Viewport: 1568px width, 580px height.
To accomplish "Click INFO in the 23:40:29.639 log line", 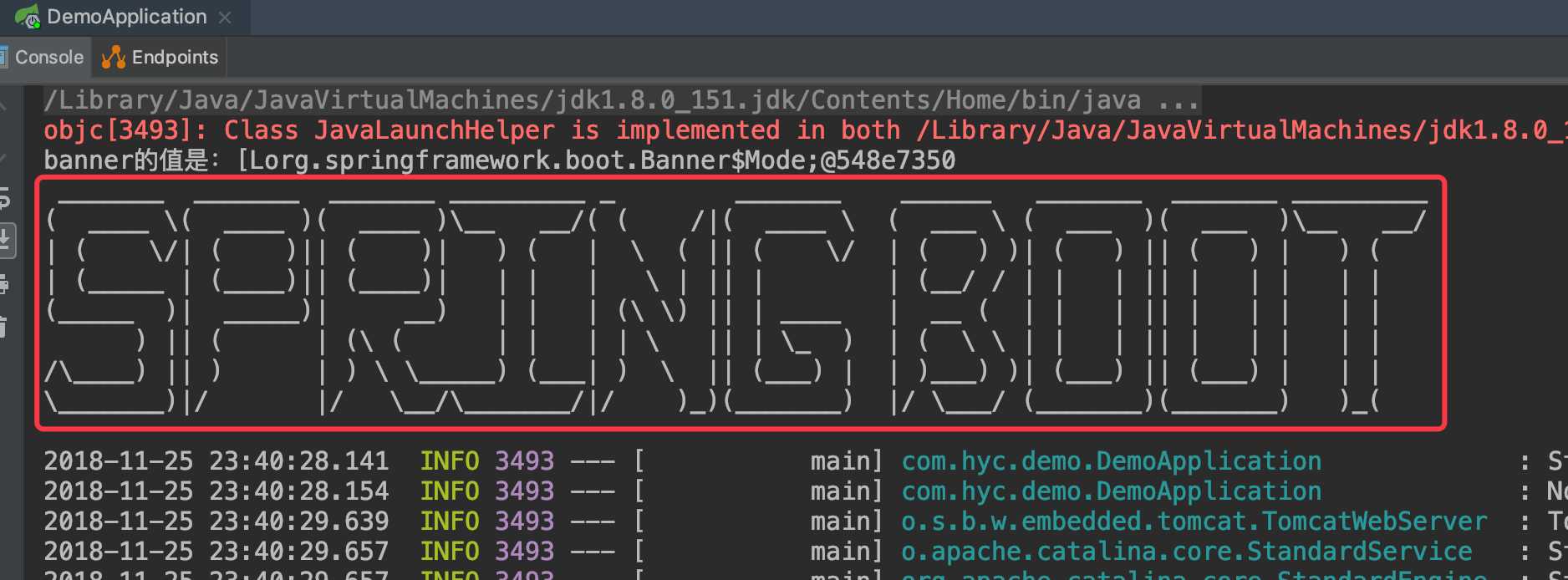I will point(450,521).
